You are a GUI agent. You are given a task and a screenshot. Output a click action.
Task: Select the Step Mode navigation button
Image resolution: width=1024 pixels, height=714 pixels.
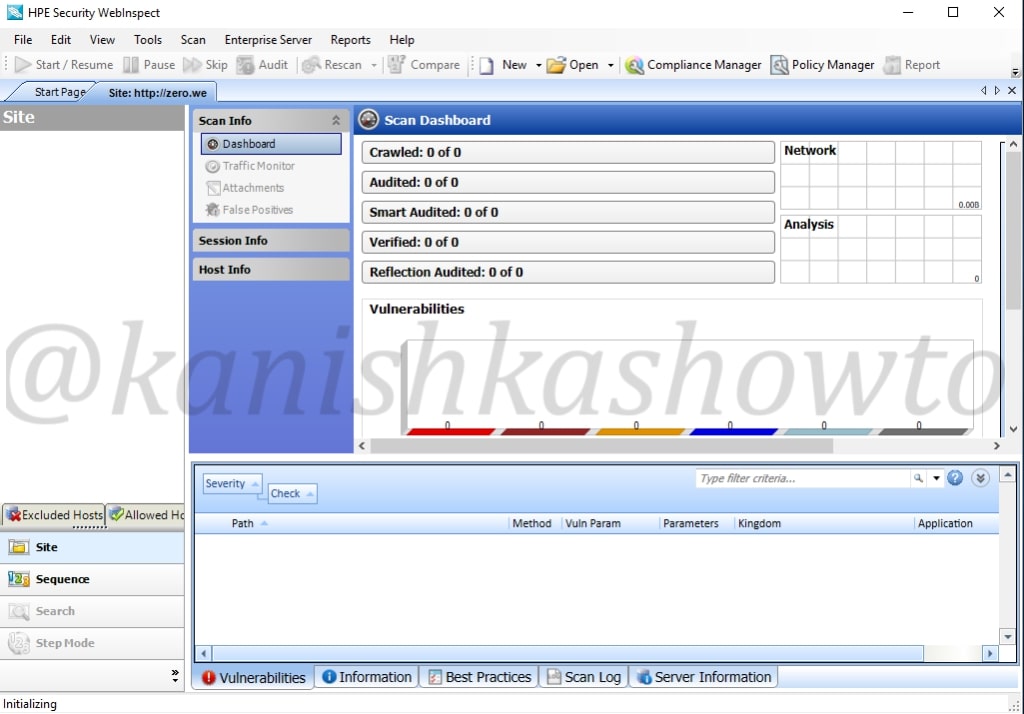point(92,643)
